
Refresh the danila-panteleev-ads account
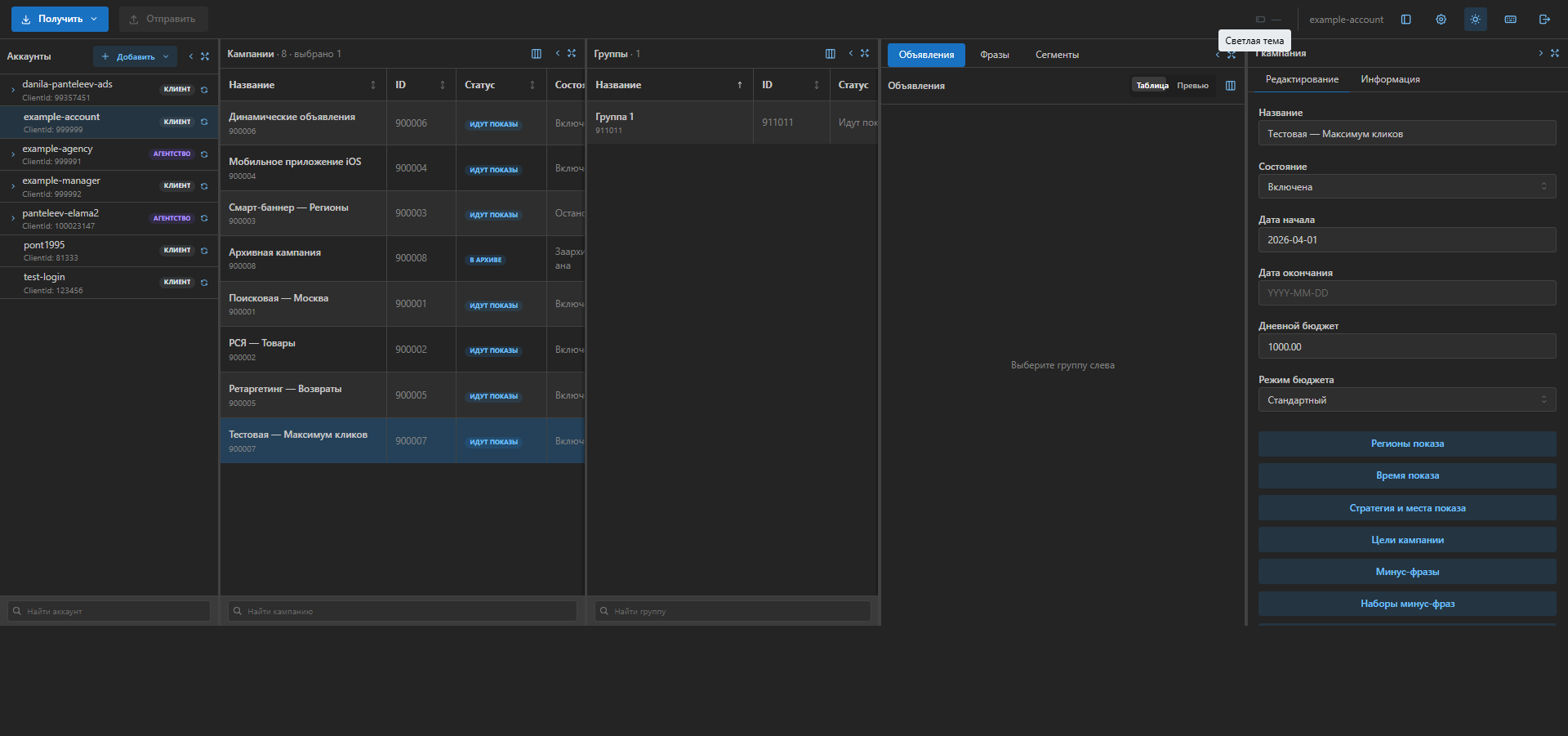(x=204, y=90)
